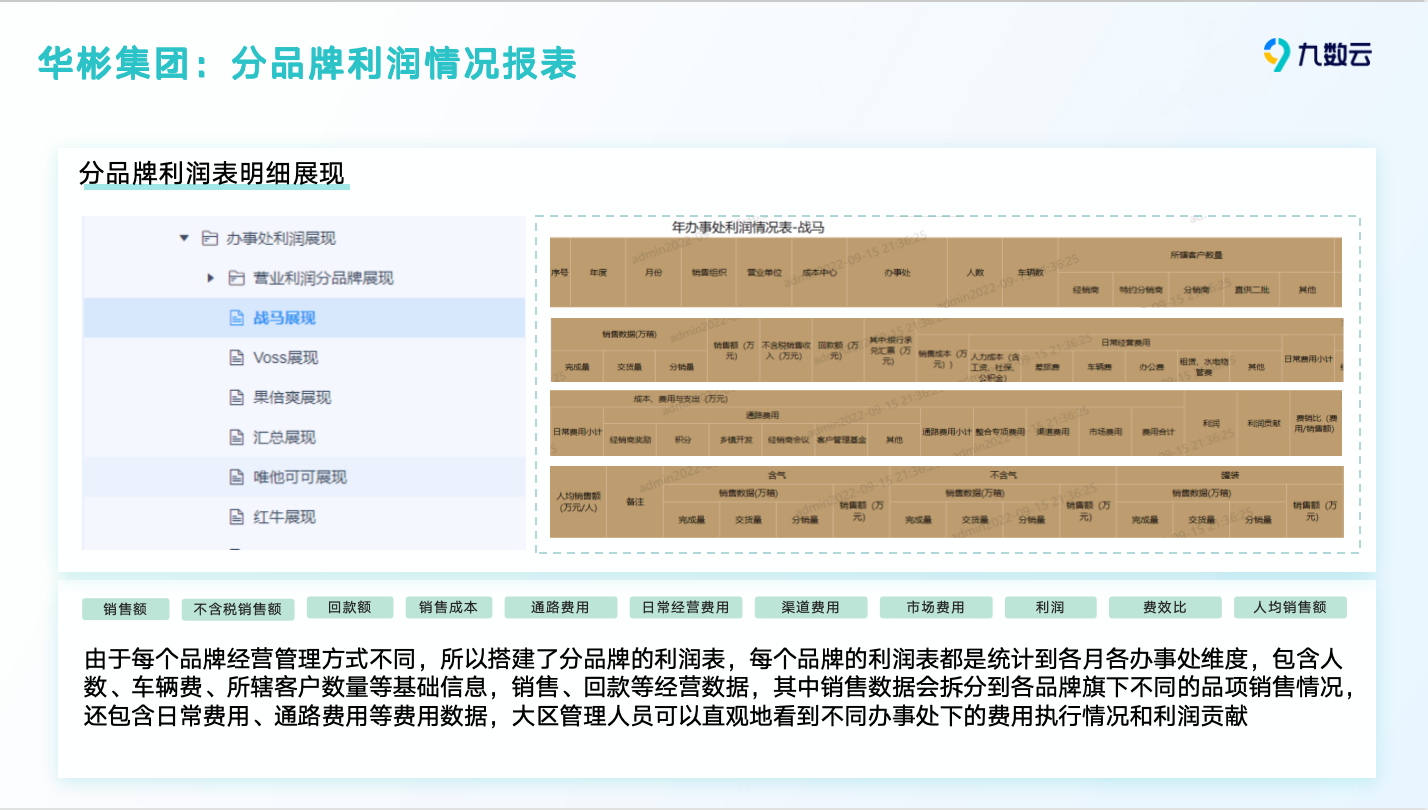Click the 利润 tag
The image size is (1428, 810).
[1050, 608]
